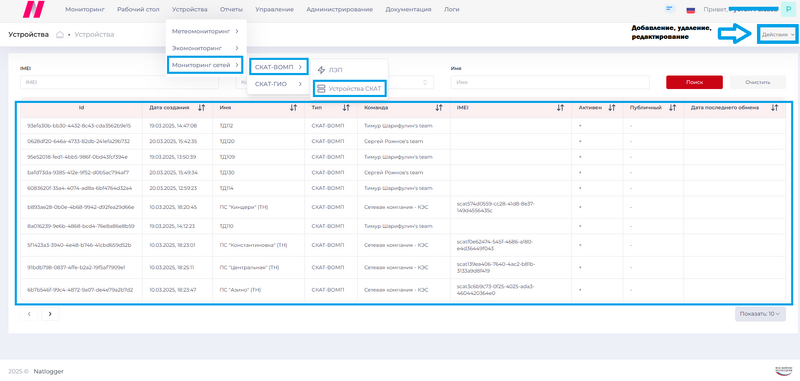Open the Показать: 10 page size dropdown
Screen dimensions: 800x381
coord(760,314)
